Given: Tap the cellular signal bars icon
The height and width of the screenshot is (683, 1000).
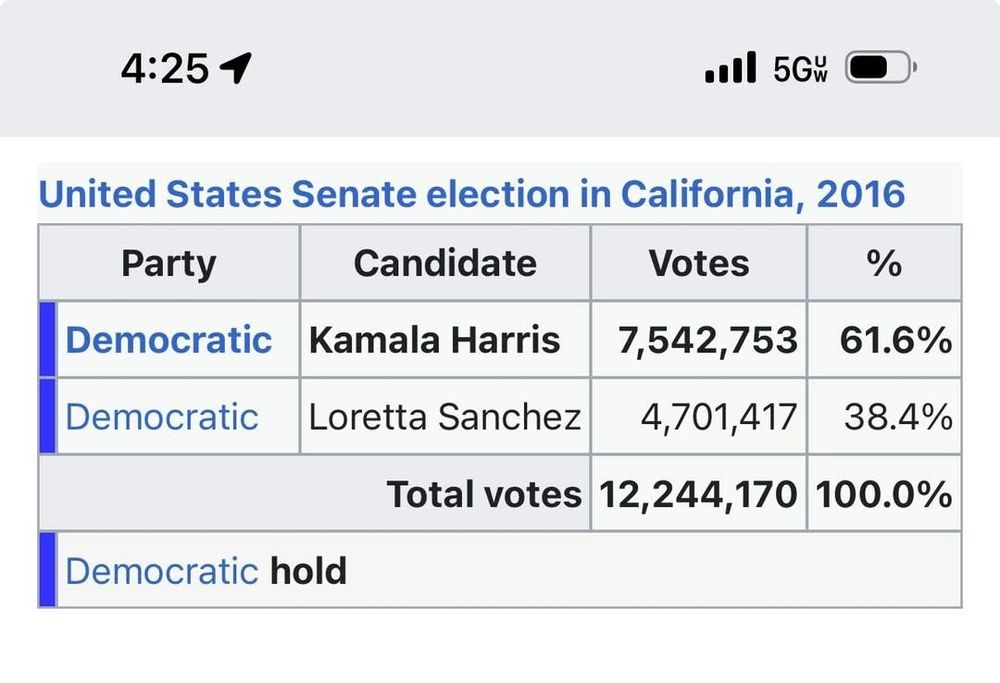Looking at the screenshot, I should tap(730, 68).
